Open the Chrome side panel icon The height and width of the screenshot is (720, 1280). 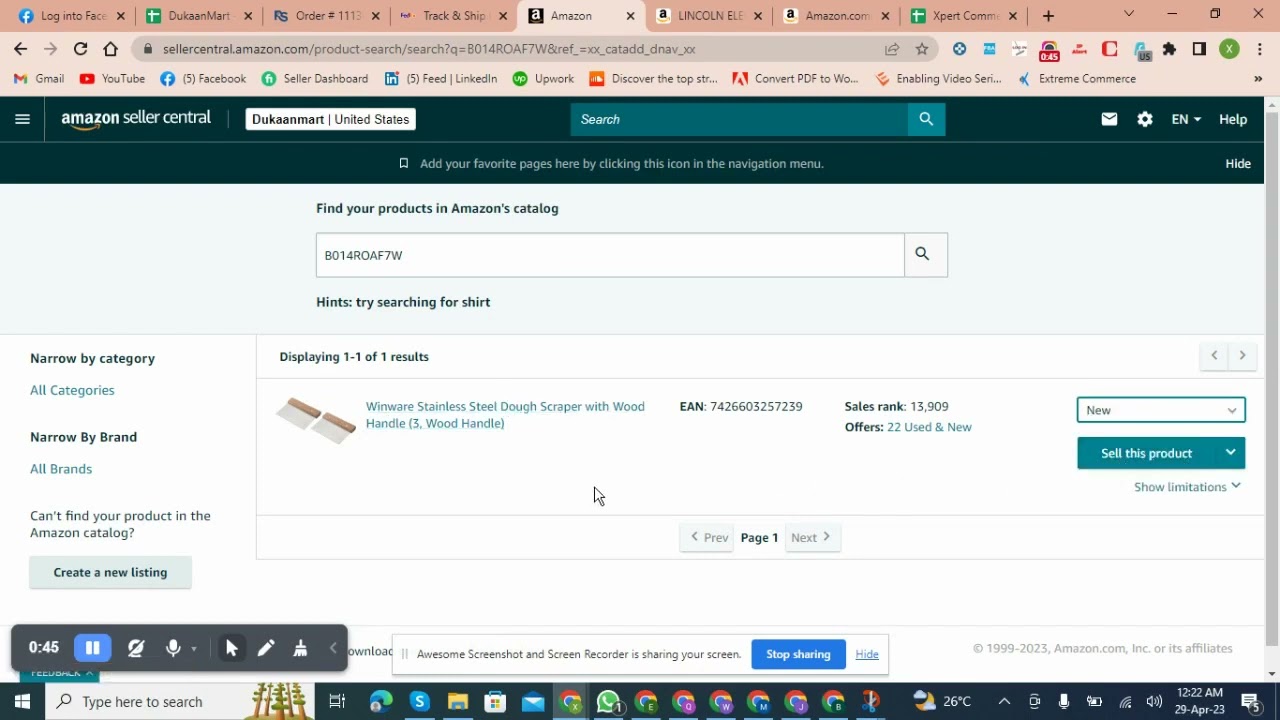coord(1200,49)
